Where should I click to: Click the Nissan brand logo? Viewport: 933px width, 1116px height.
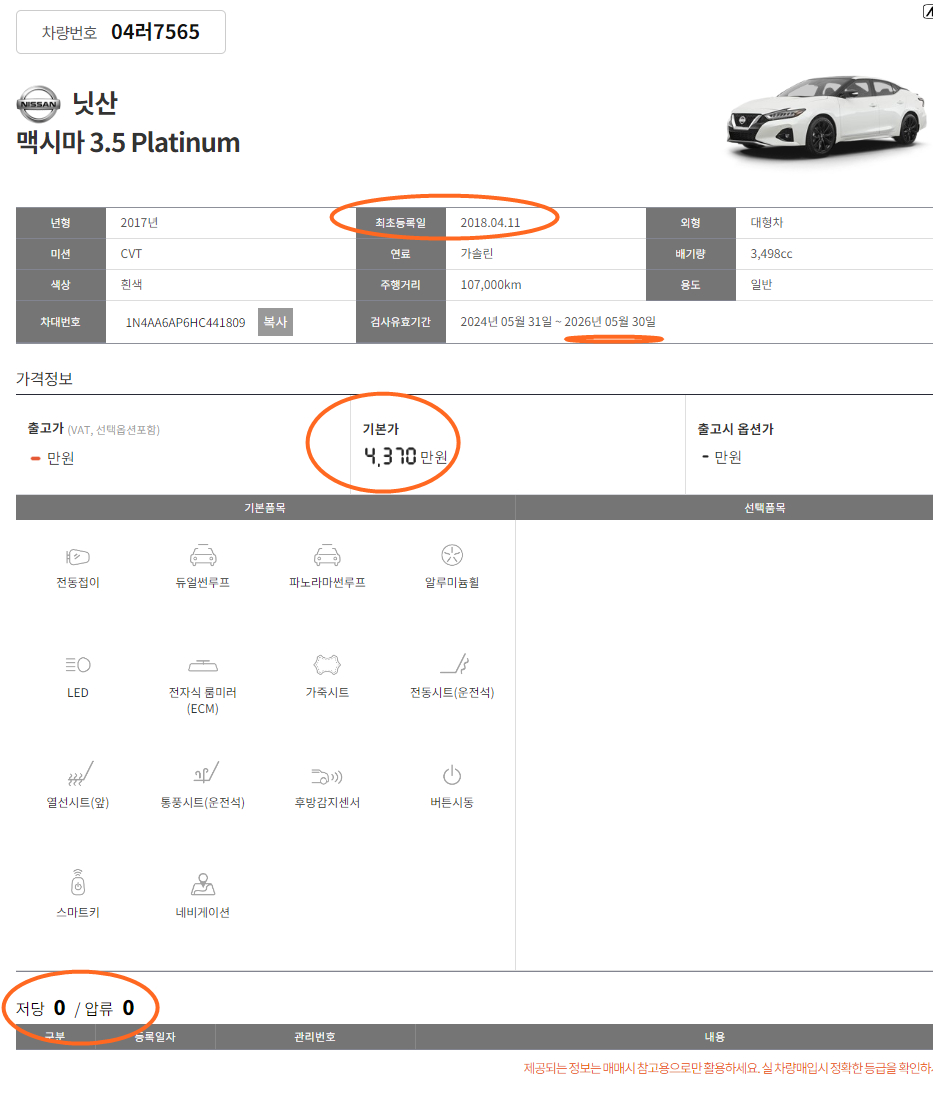click(x=38, y=104)
